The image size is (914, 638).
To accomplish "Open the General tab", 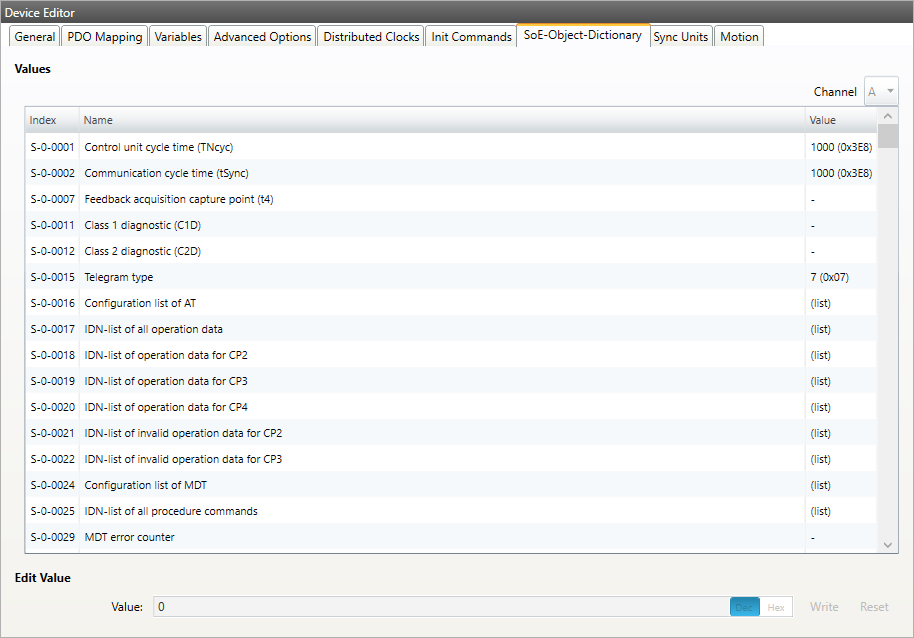I will [35, 37].
